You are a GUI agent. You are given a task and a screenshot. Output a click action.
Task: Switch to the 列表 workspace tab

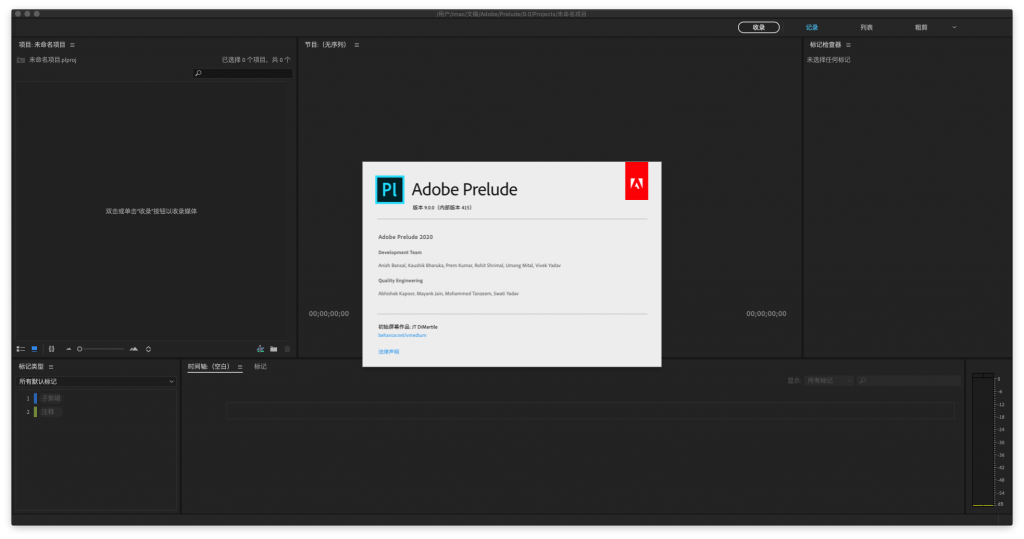tap(866, 27)
